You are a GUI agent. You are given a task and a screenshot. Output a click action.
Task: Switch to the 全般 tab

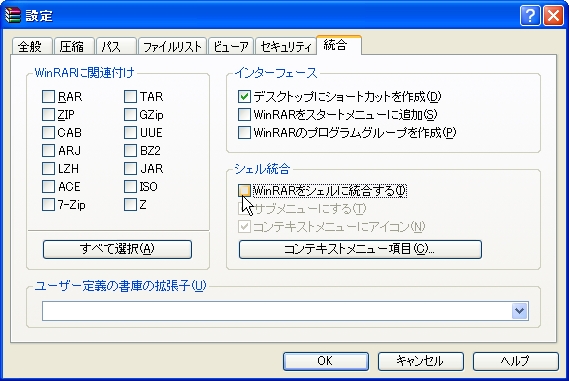tap(32, 46)
